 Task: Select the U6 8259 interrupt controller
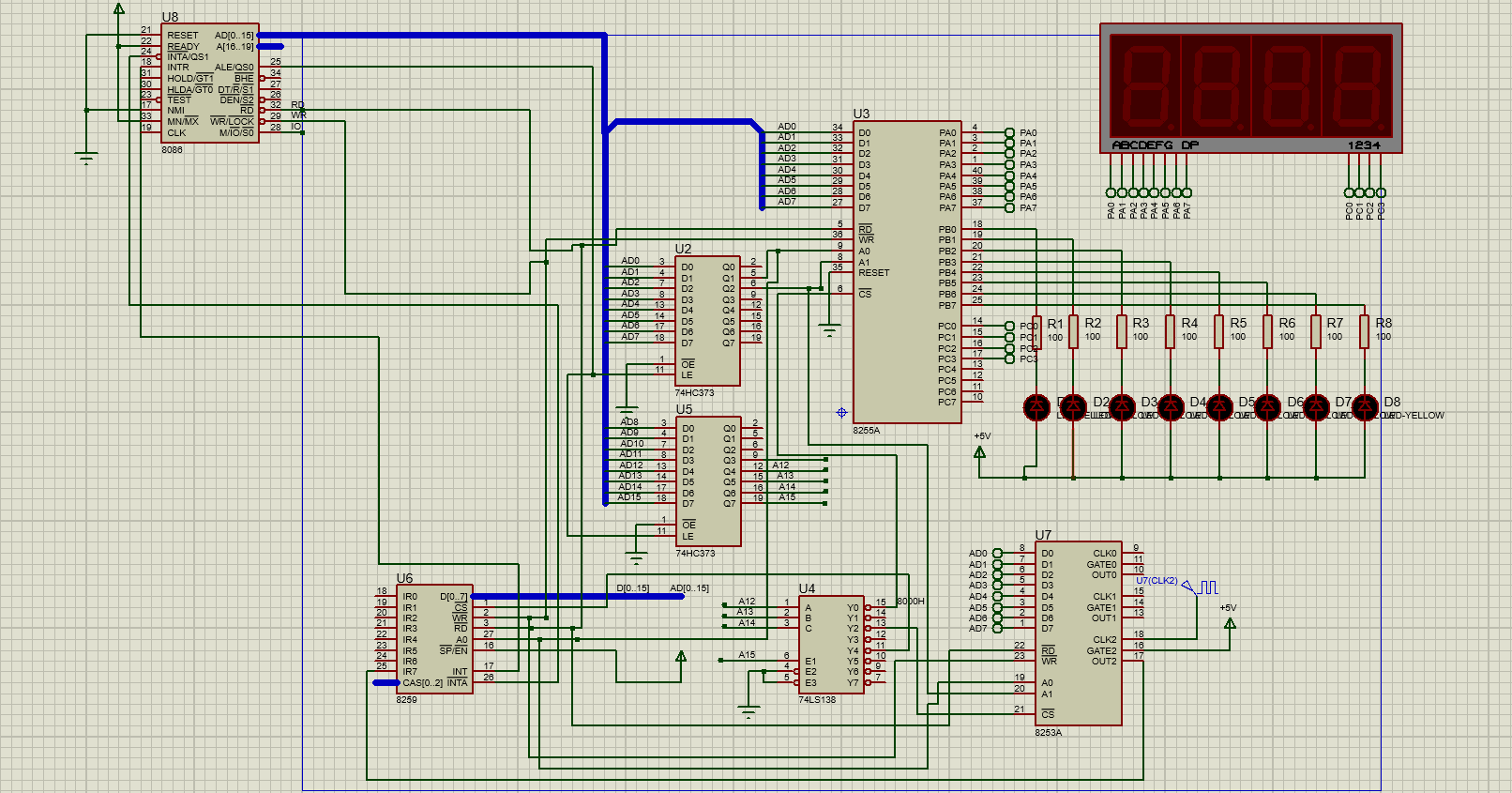[x=434, y=639]
